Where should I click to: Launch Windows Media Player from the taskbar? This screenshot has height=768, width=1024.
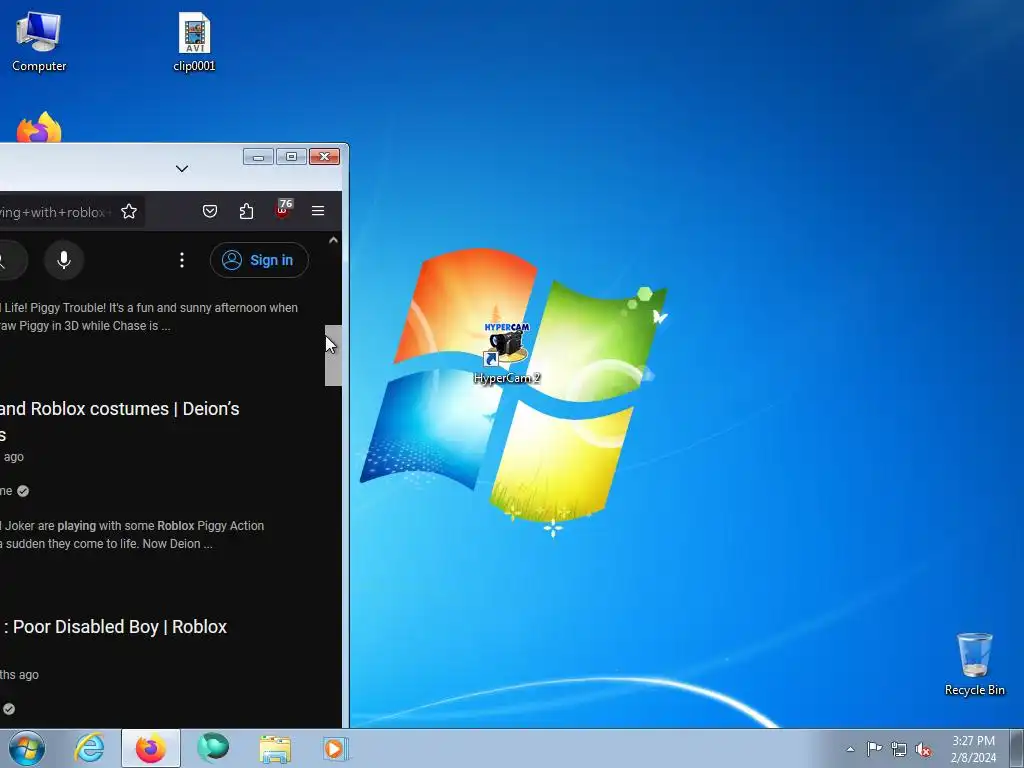335,748
